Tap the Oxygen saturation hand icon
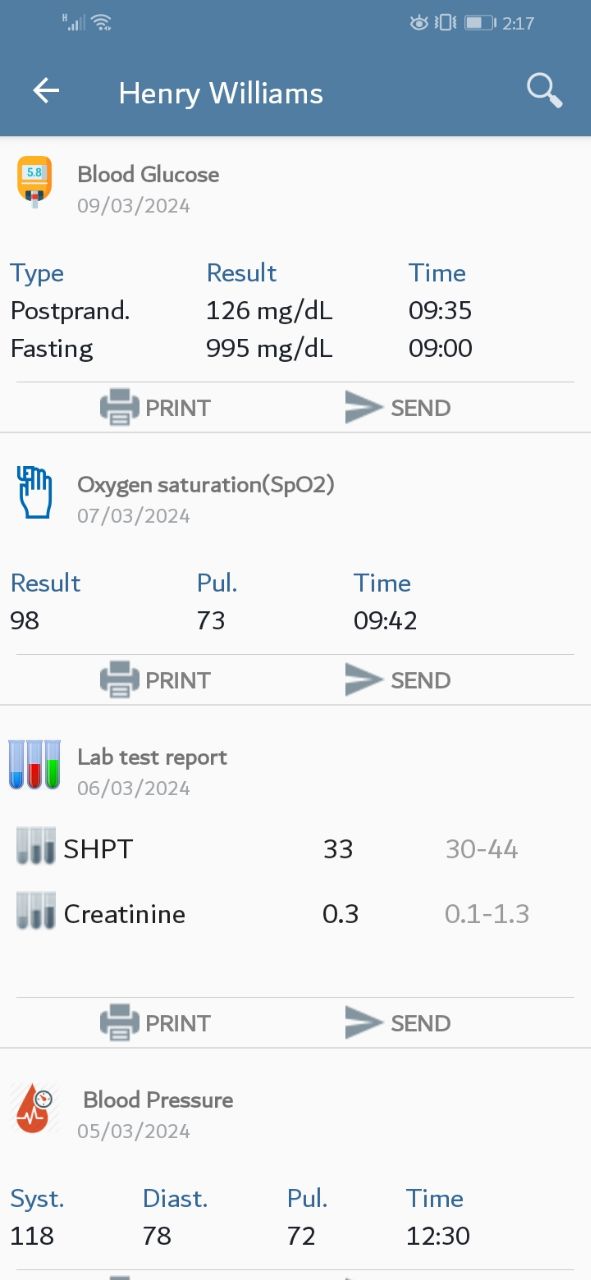The width and height of the screenshot is (591, 1280). click(x=35, y=493)
